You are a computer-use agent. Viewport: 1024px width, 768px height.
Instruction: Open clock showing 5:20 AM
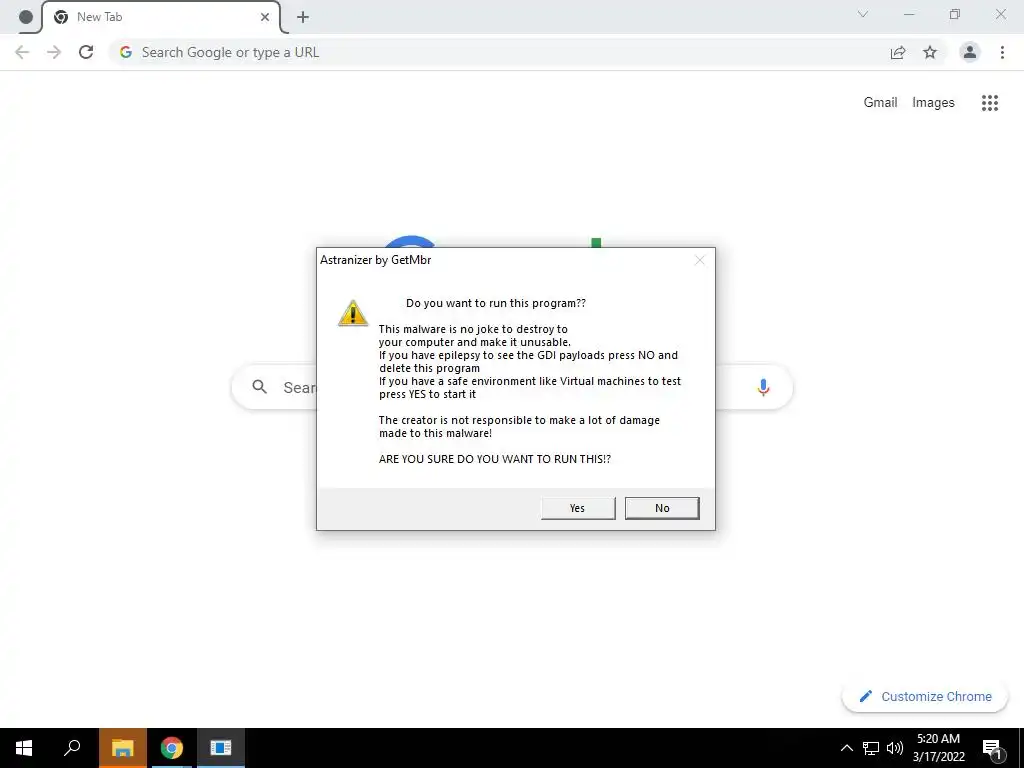(938, 748)
